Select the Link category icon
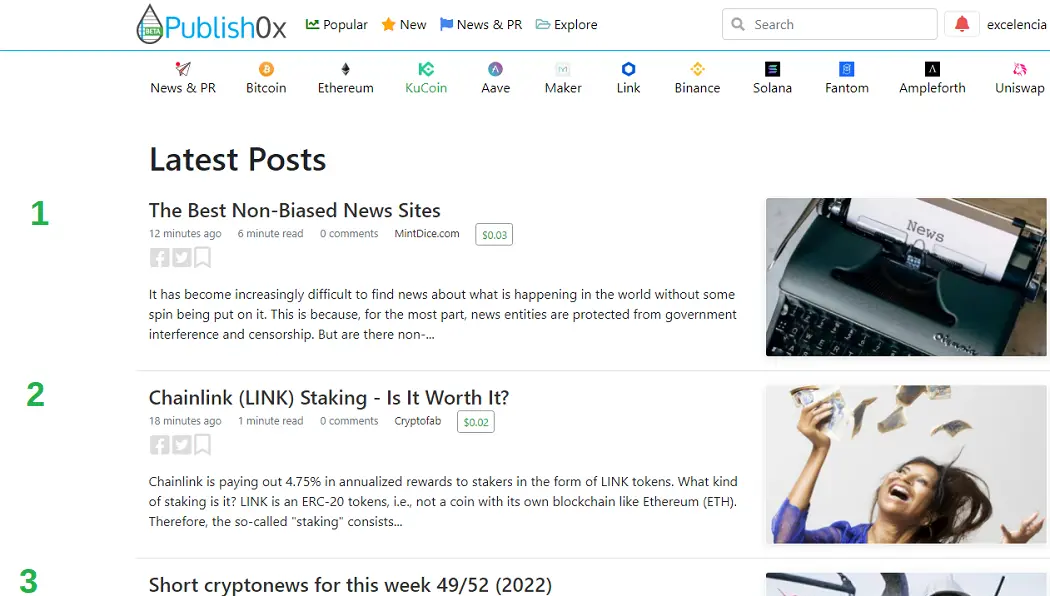 (x=628, y=69)
